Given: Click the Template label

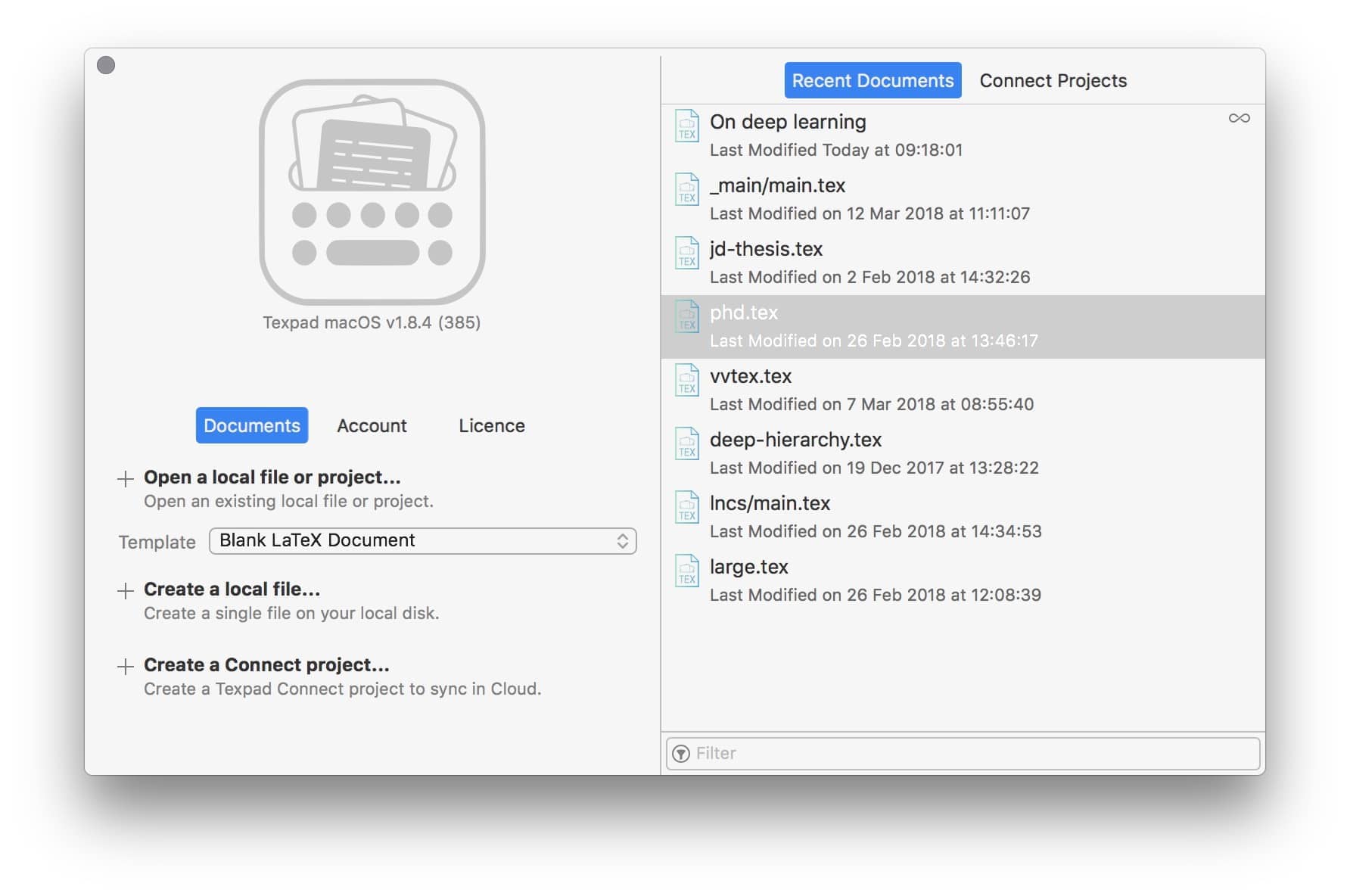Looking at the screenshot, I should tap(157, 543).
